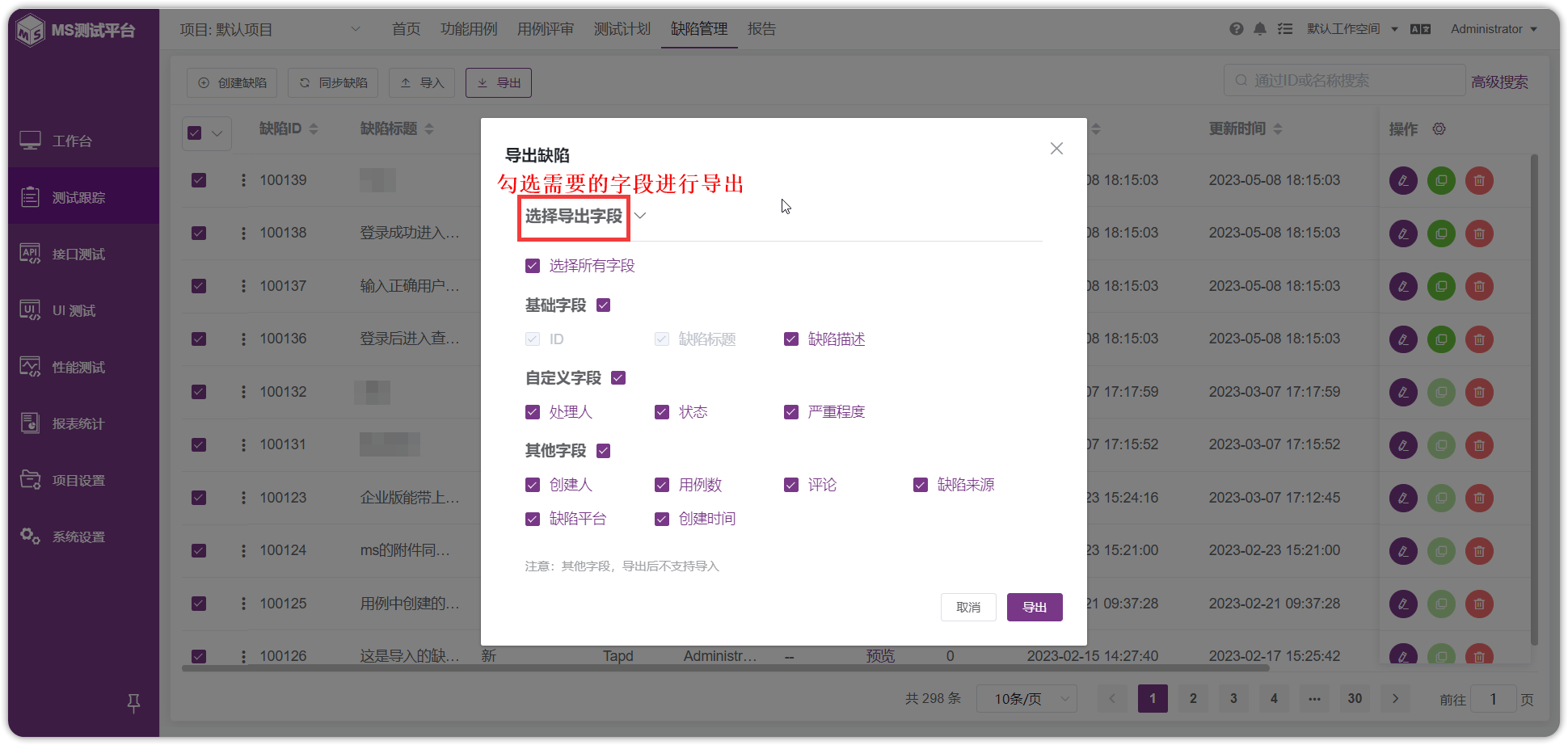1568x745 pixels.
Task: Uncheck the 缺陷描述 field
Action: [791, 339]
